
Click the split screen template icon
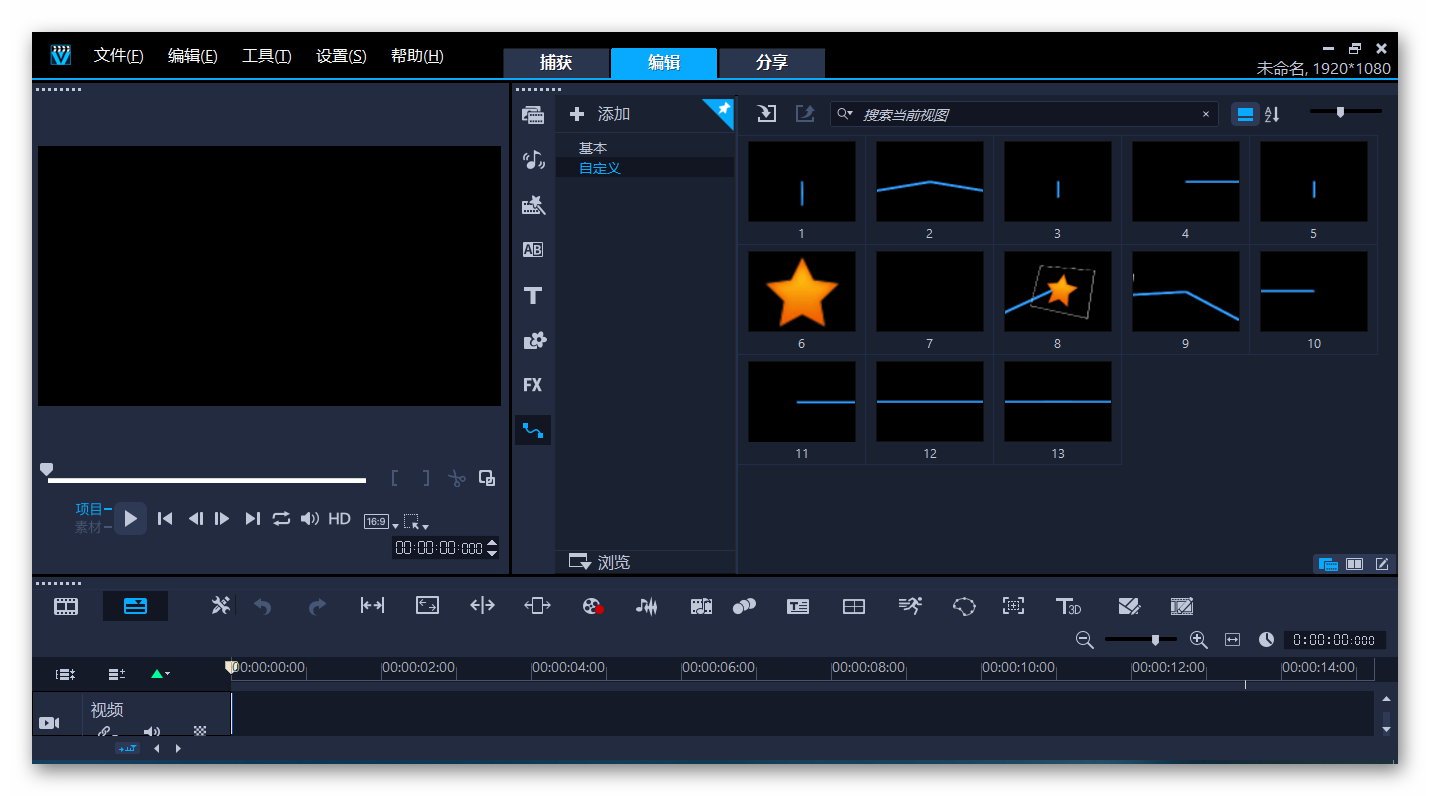point(853,606)
